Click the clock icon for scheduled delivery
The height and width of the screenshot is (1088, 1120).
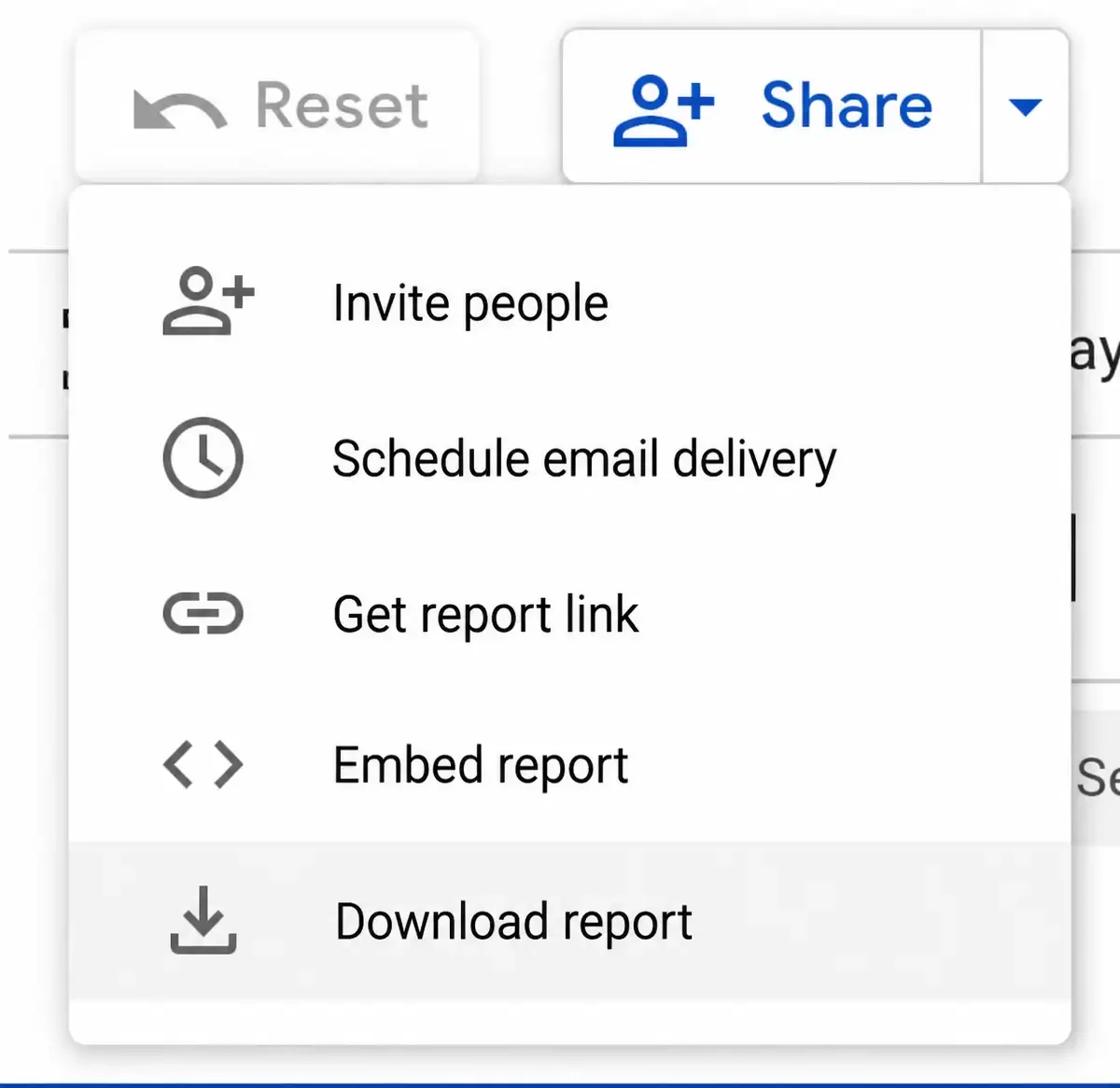click(x=203, y=458)
